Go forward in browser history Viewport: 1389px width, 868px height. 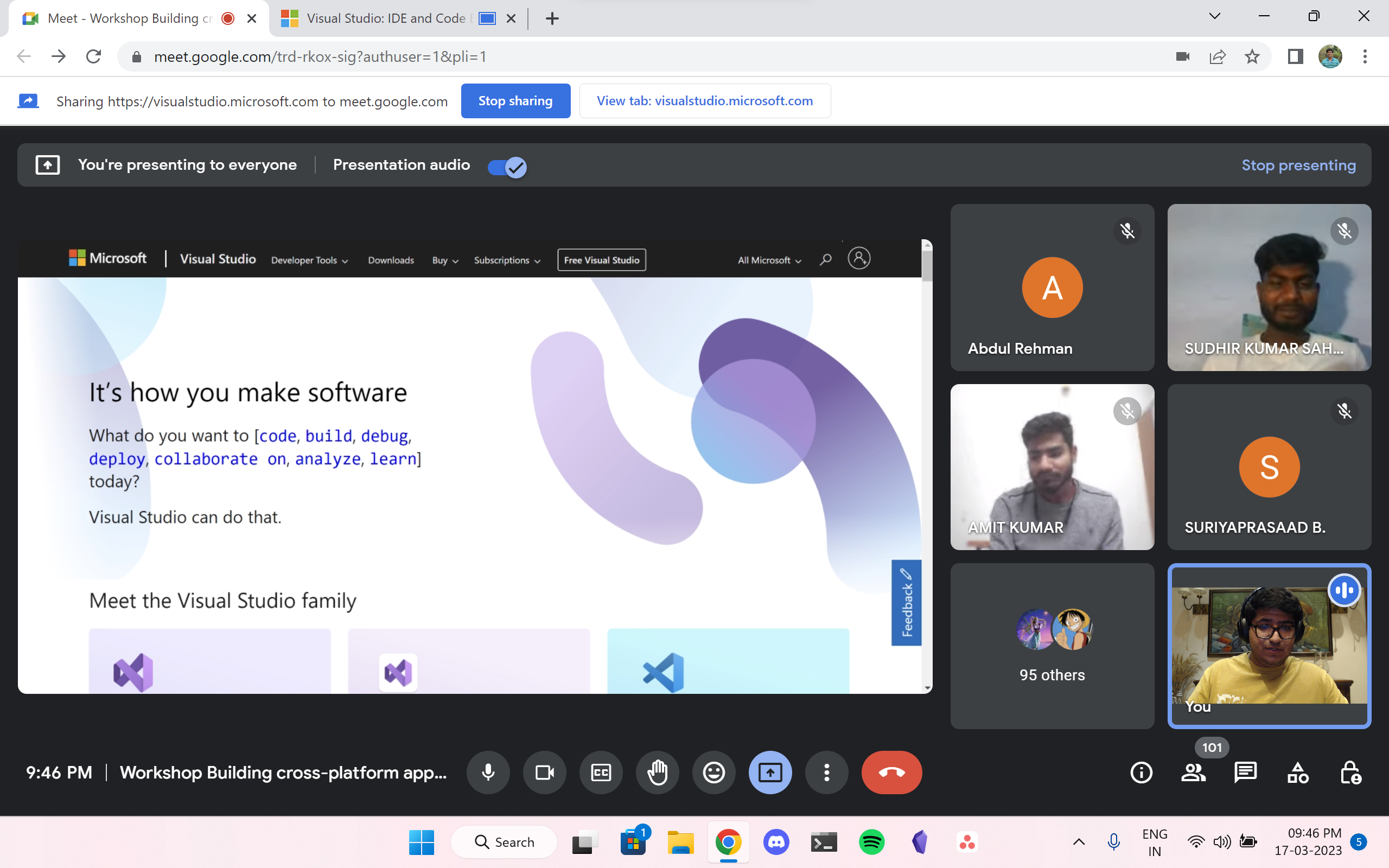(x=59, y=56)
